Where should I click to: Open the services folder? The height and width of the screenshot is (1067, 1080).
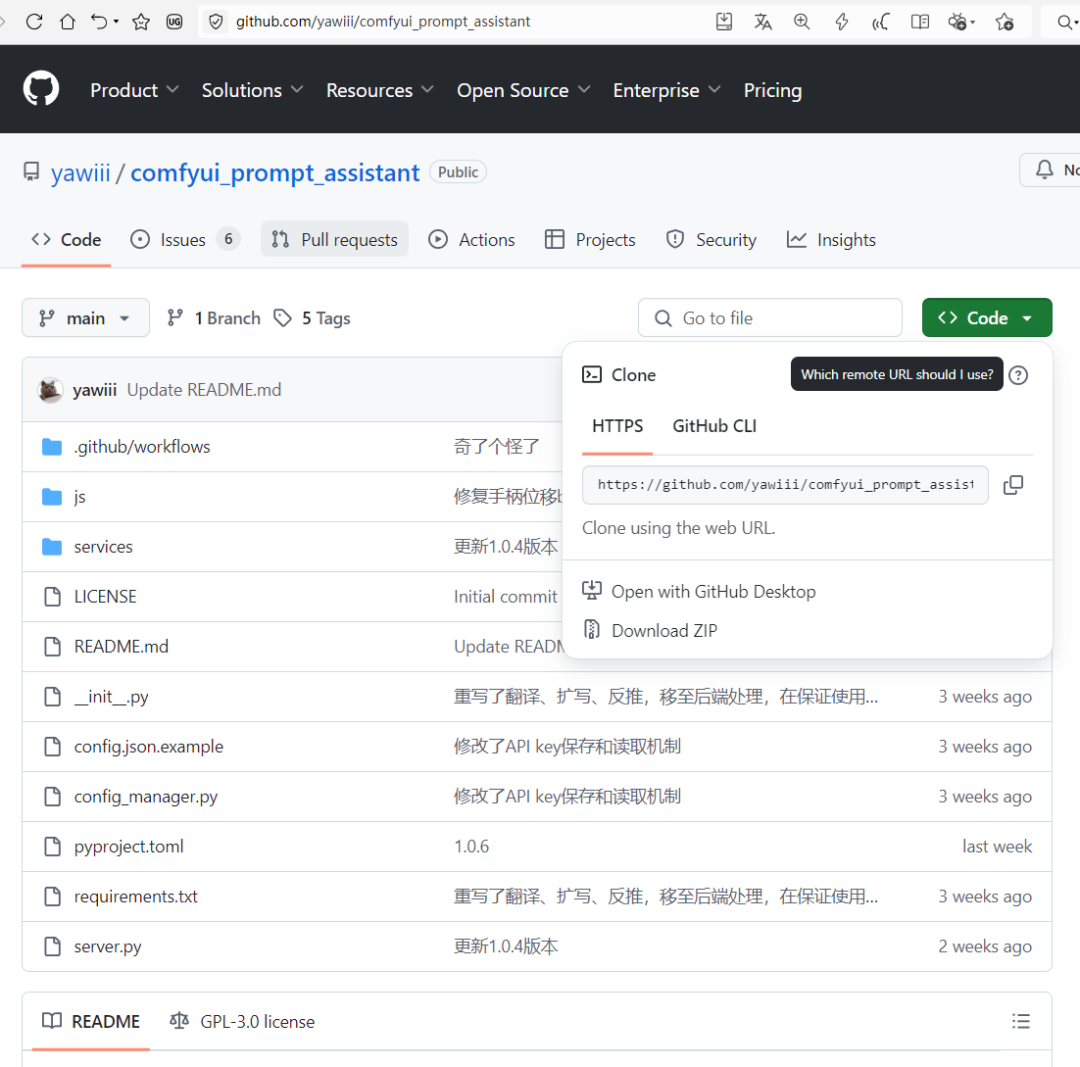click(x=103, y=546)
